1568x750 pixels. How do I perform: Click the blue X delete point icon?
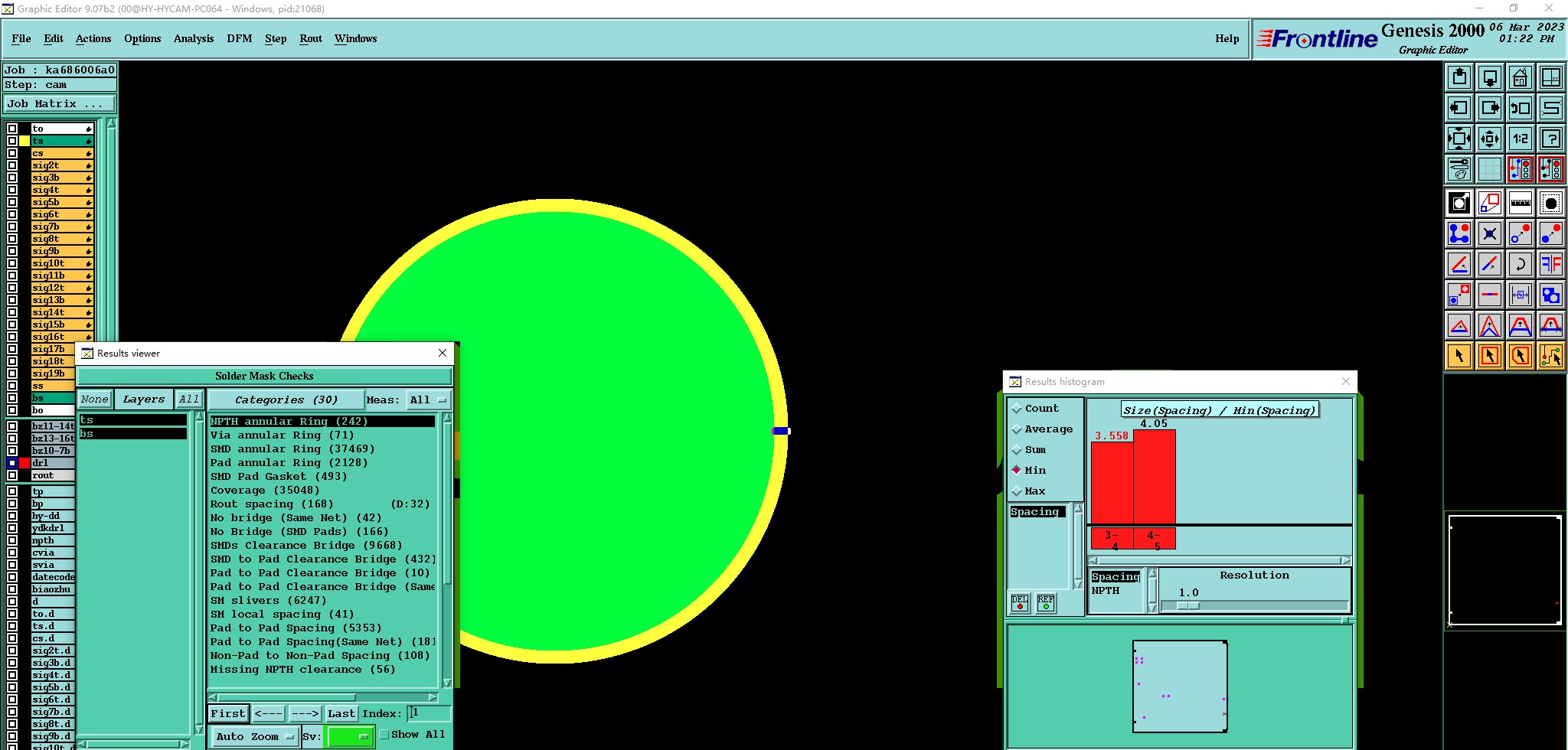point(1490,233)
